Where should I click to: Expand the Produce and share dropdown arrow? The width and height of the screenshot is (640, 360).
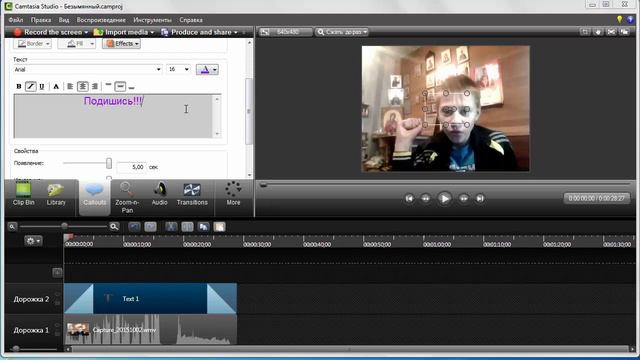point(236,32)
